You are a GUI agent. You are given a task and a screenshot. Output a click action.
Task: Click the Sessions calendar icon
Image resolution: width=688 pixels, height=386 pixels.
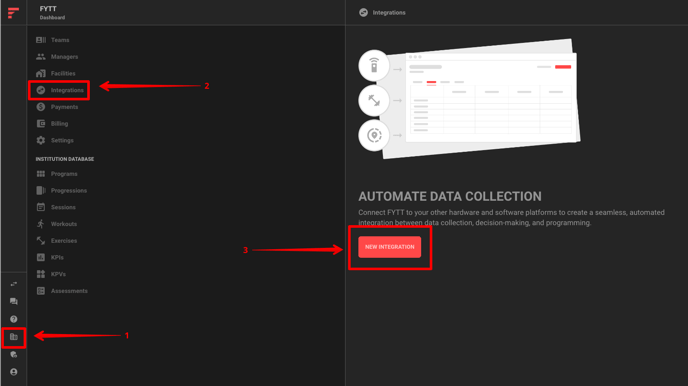click(x=41, y=207)
